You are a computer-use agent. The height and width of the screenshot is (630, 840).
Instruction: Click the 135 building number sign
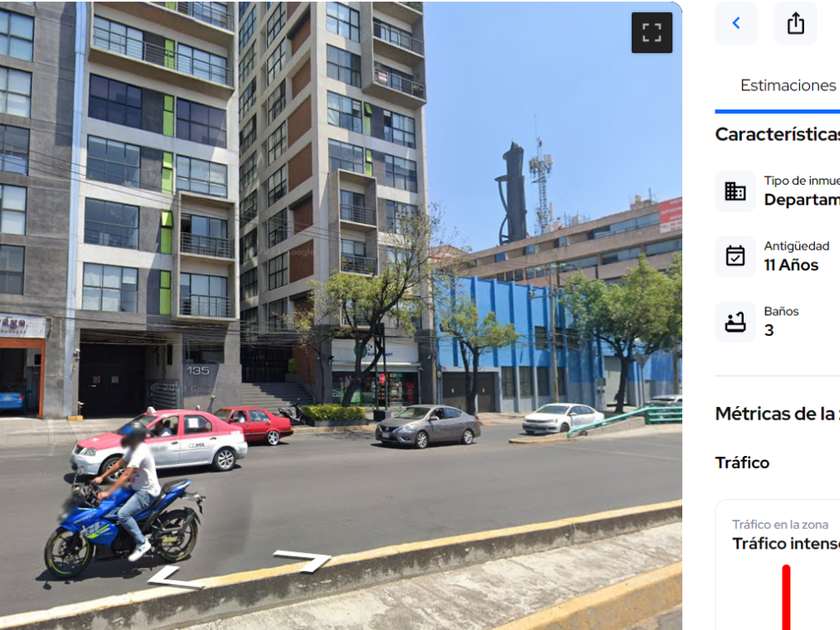(x=198, y=371)
